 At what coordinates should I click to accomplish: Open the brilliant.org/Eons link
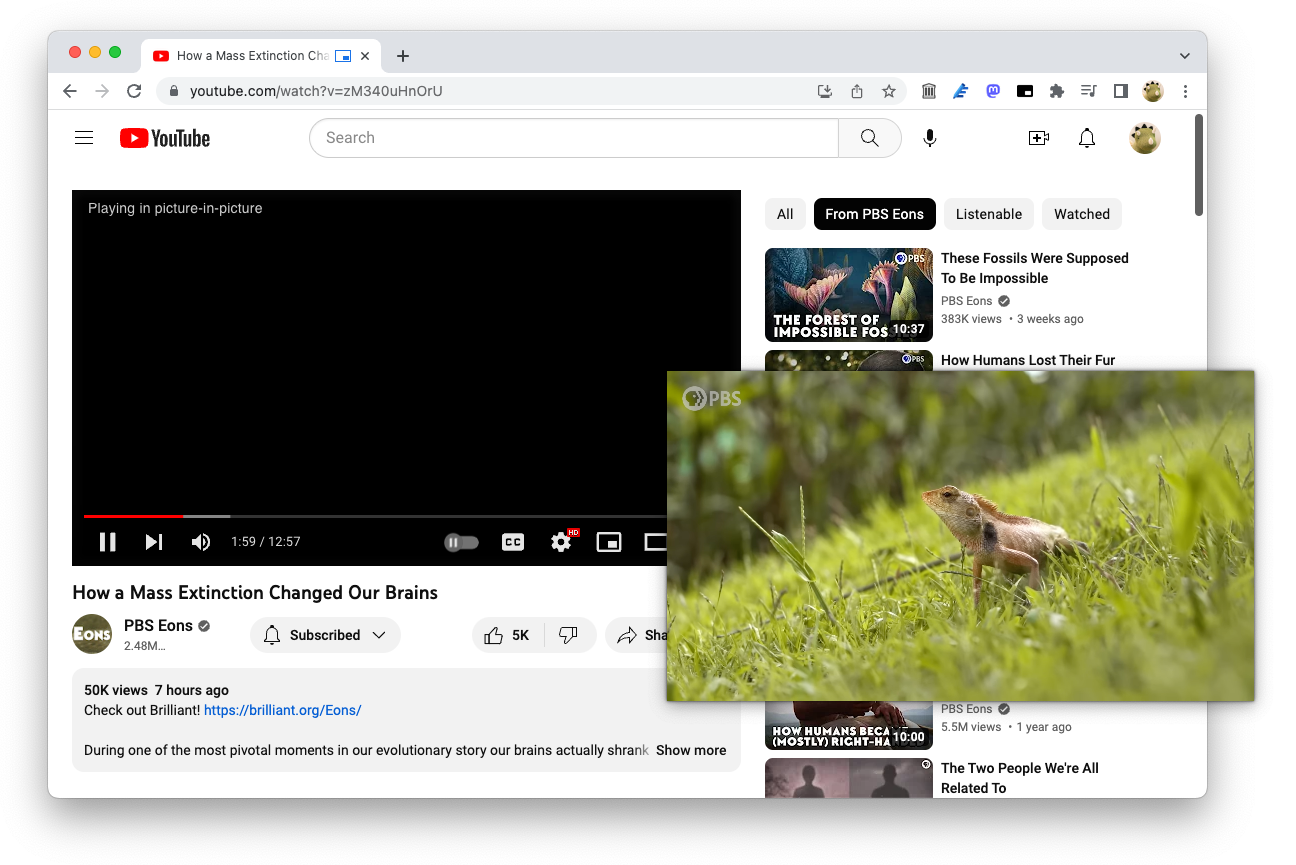click(282, 710)
